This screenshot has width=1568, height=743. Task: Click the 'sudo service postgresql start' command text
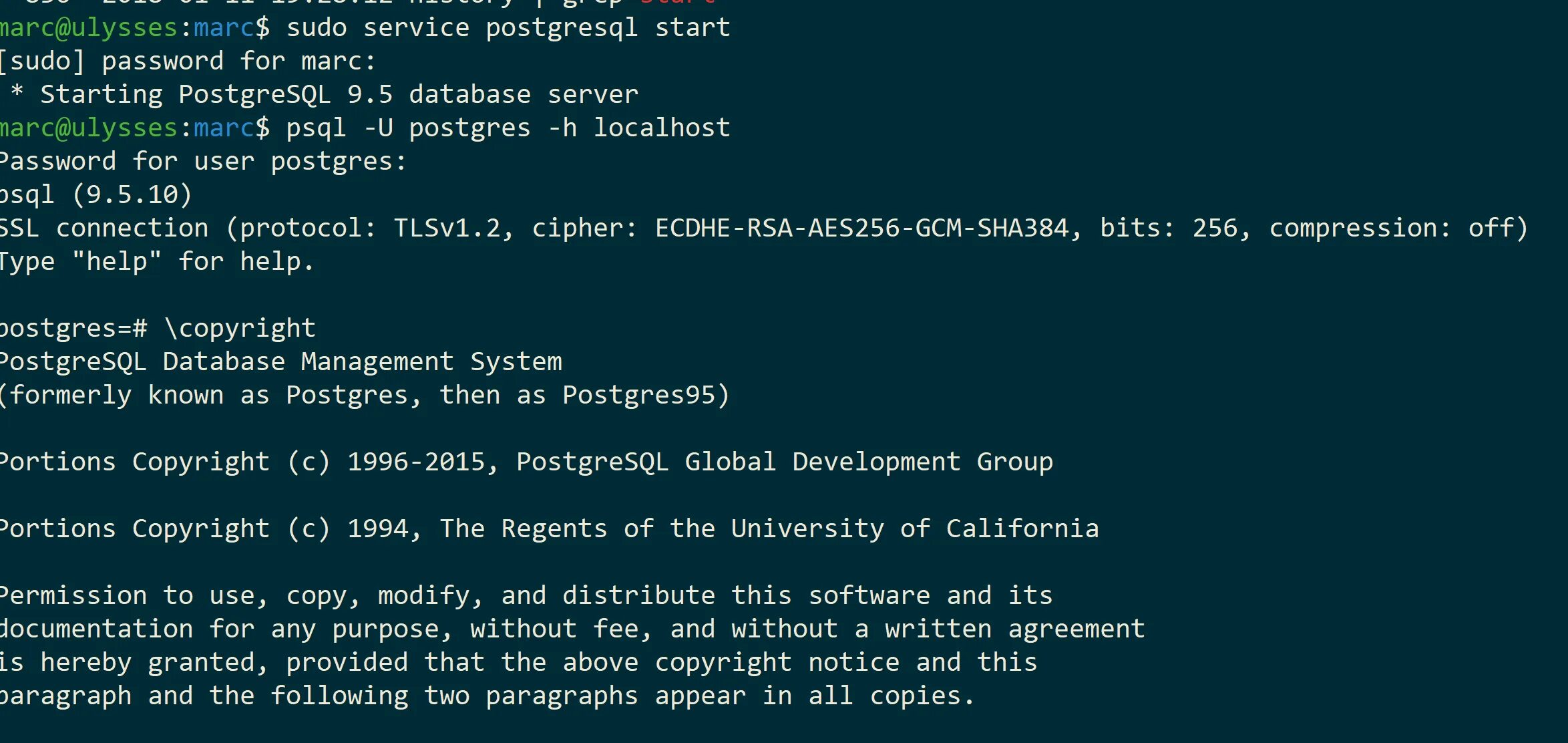508,28
